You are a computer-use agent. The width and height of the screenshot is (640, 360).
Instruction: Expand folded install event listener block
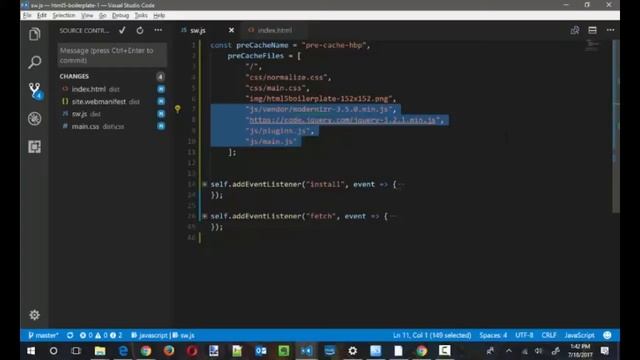click(x=204, y=184)
